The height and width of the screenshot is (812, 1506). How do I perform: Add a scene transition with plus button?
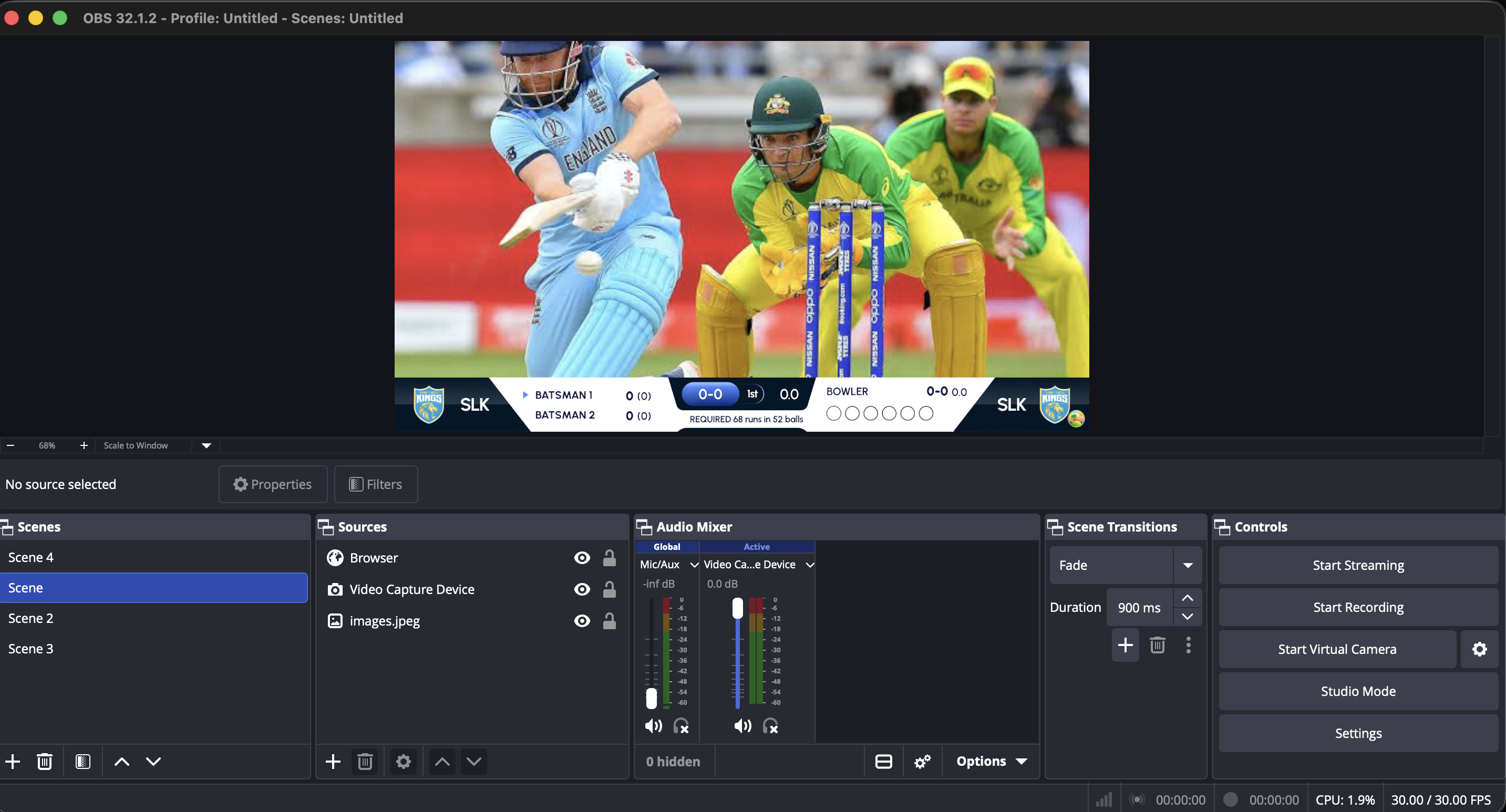[x=1126, y=645]
